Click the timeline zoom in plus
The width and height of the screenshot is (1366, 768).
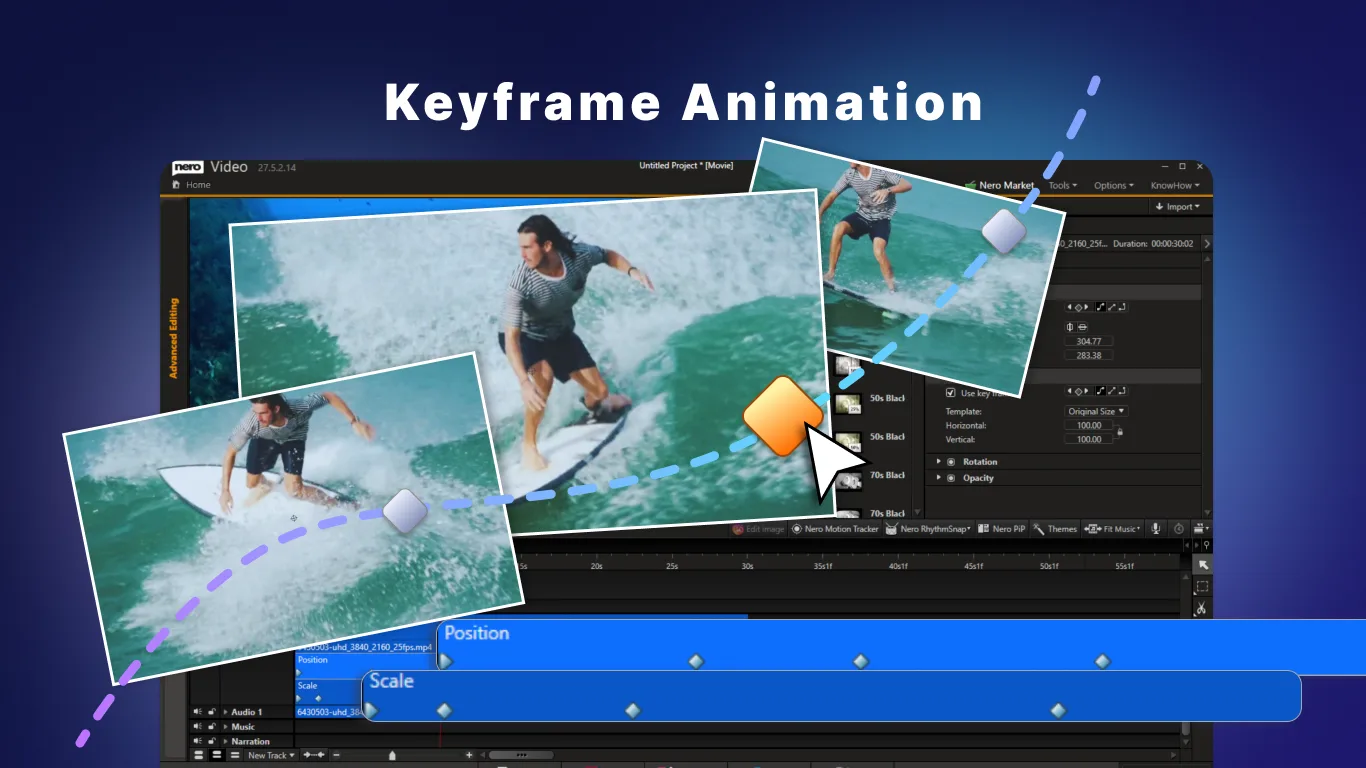[469, 755]
